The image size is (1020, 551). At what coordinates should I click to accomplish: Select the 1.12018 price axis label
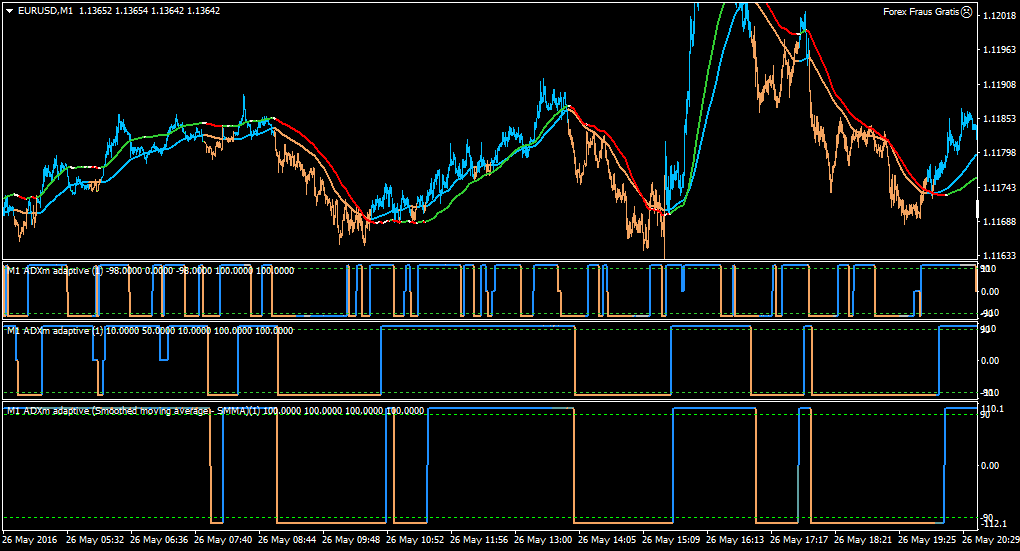click(x=998, y=16)
